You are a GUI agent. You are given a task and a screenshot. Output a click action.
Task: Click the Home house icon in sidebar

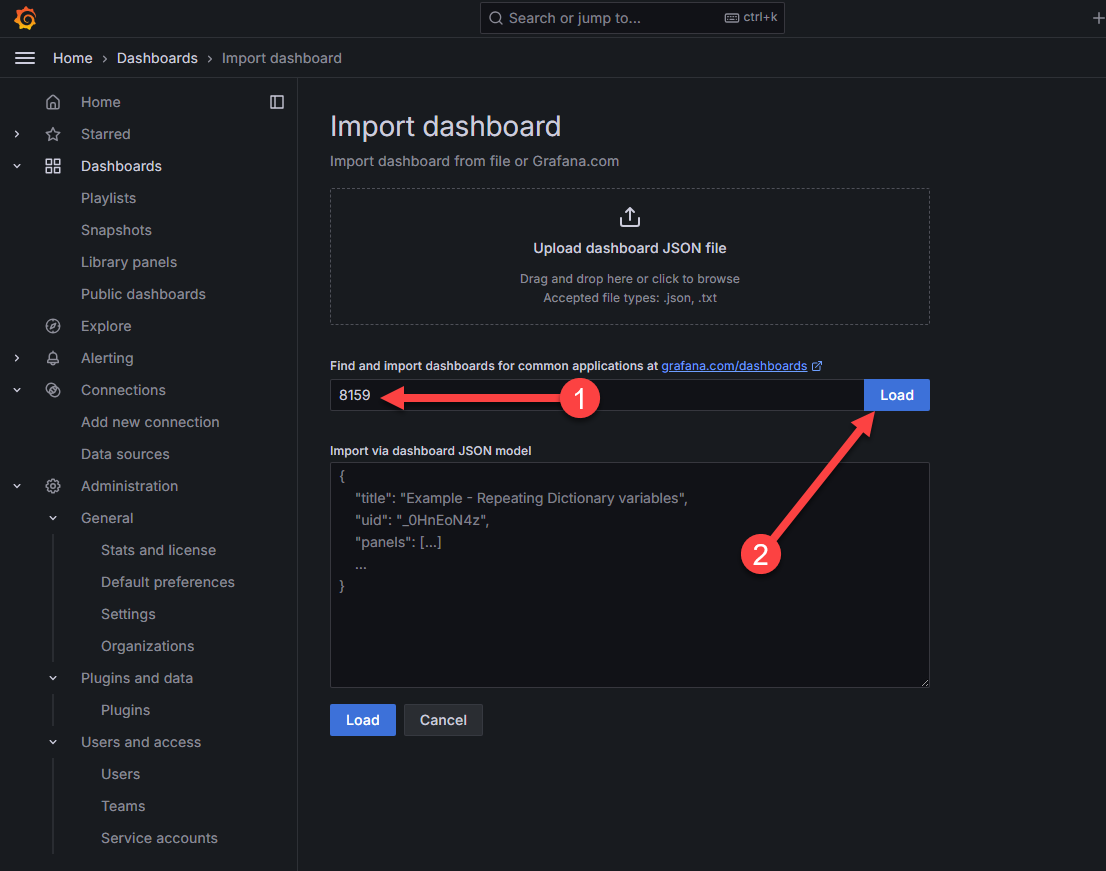tap(53, 102)
